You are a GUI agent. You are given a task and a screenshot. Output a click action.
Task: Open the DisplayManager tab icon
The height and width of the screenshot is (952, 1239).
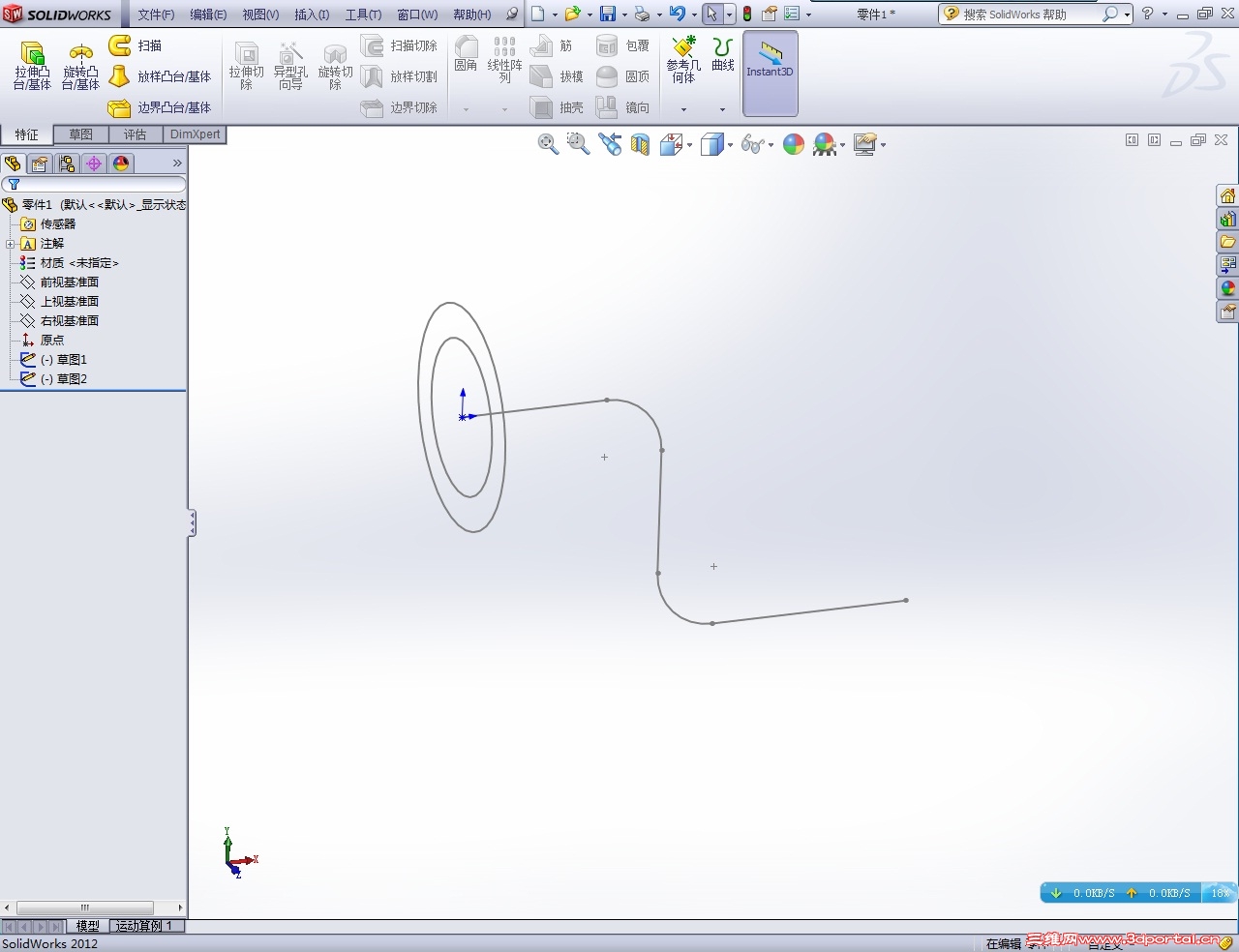(121, 164)
